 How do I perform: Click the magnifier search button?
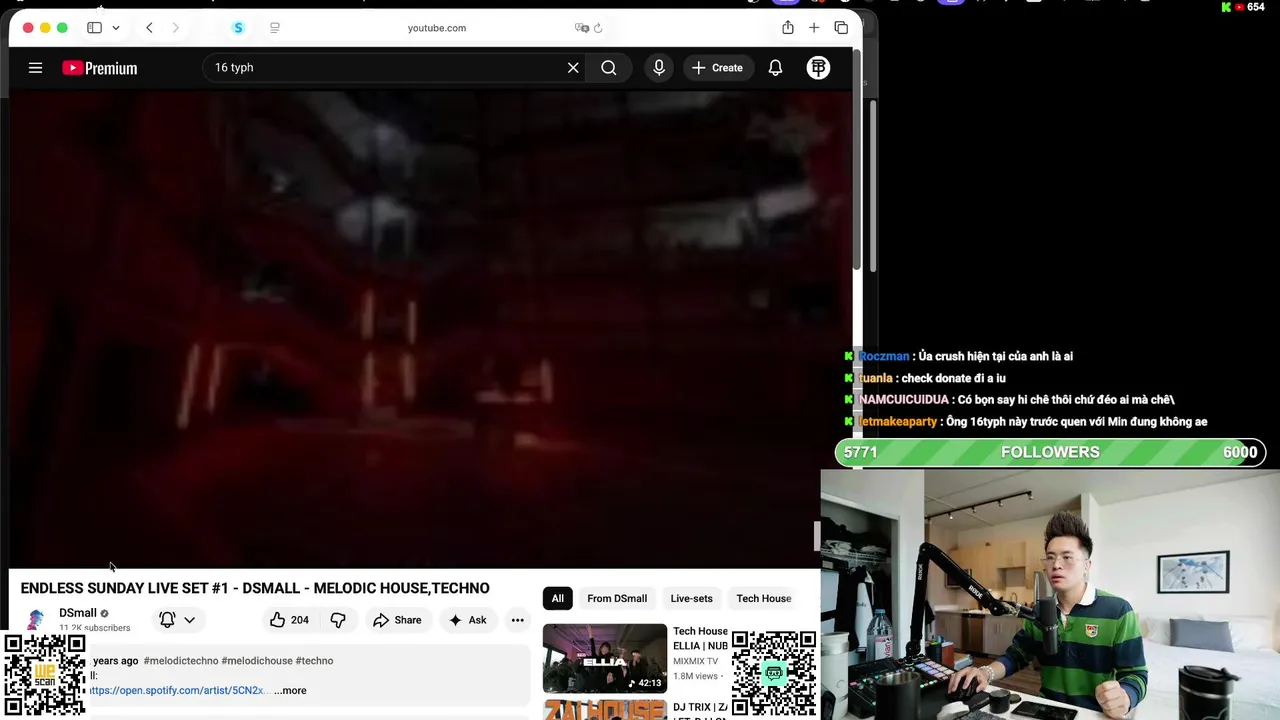point(609,68)
